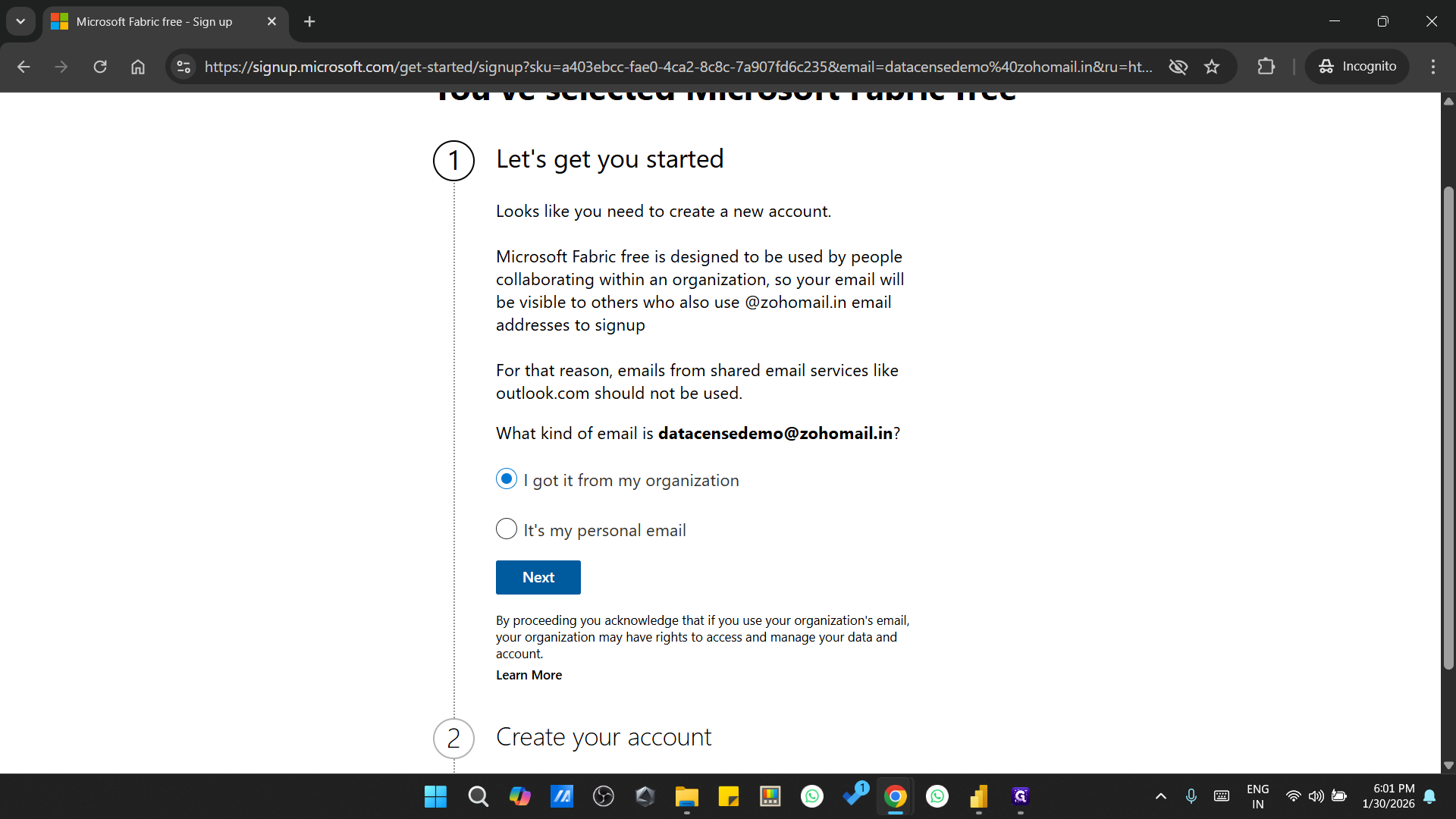
Task: Launch OBS Studio from the taskbar
Action: (x=603, y=796)
